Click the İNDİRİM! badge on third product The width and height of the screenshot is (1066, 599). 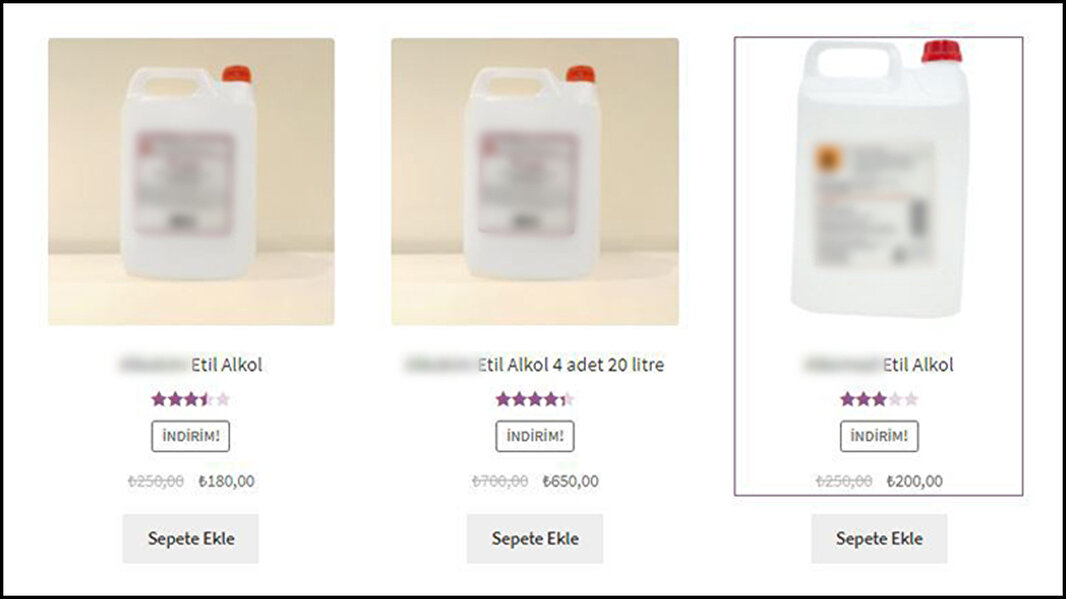pos(879,437)
